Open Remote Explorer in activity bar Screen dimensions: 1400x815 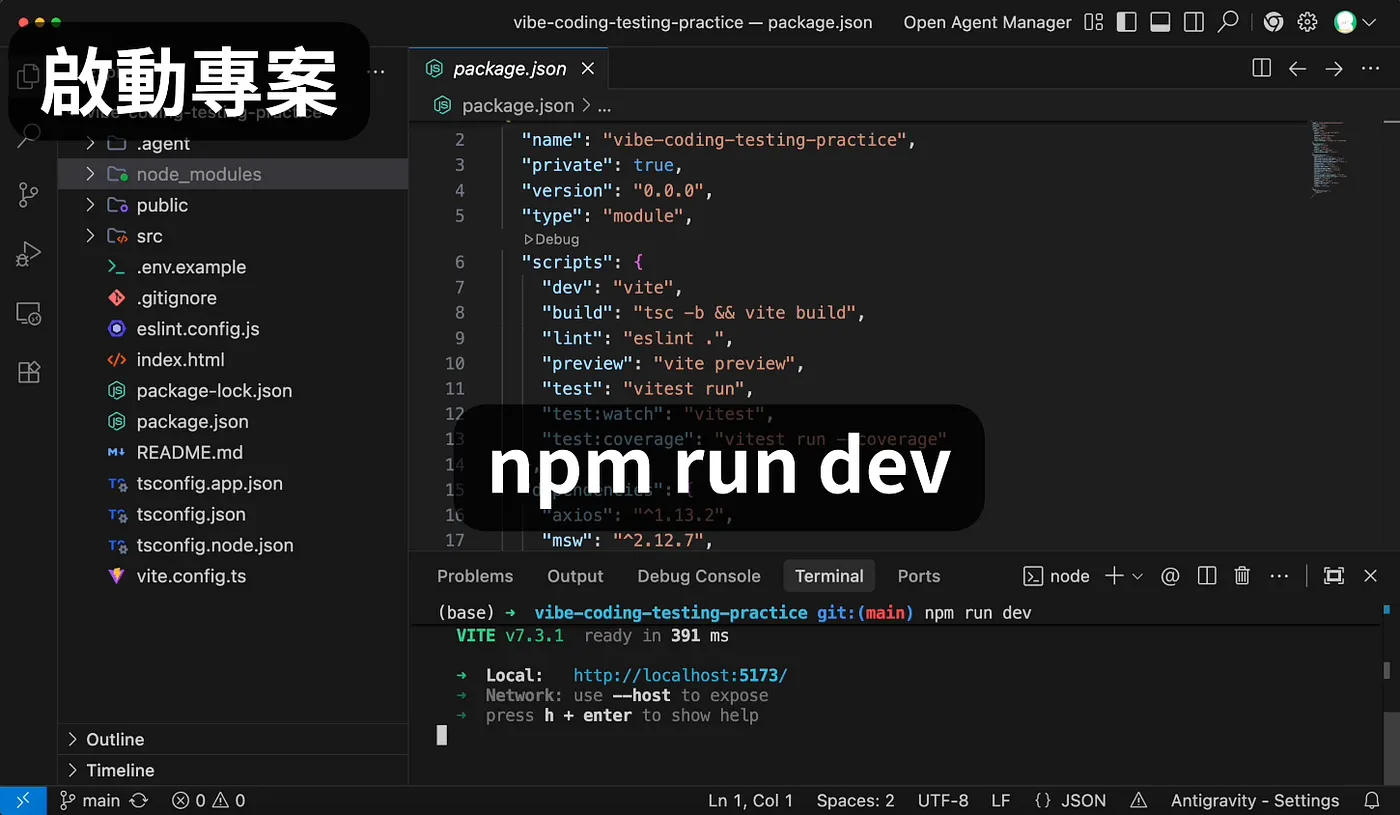pyautogui.click(x=28, y=314)
